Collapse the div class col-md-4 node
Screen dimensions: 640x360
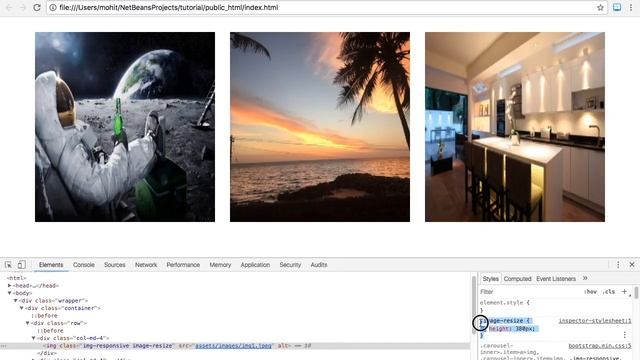click(x=34, y=338)
